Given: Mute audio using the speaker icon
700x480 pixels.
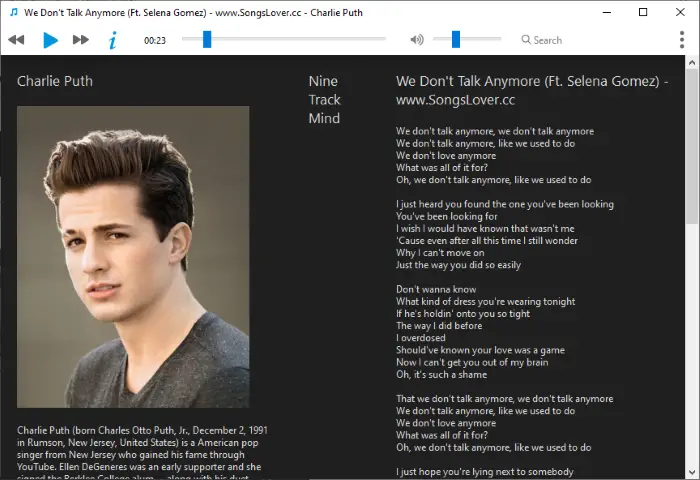Looking at the screenshot, I should coord(417,40).
